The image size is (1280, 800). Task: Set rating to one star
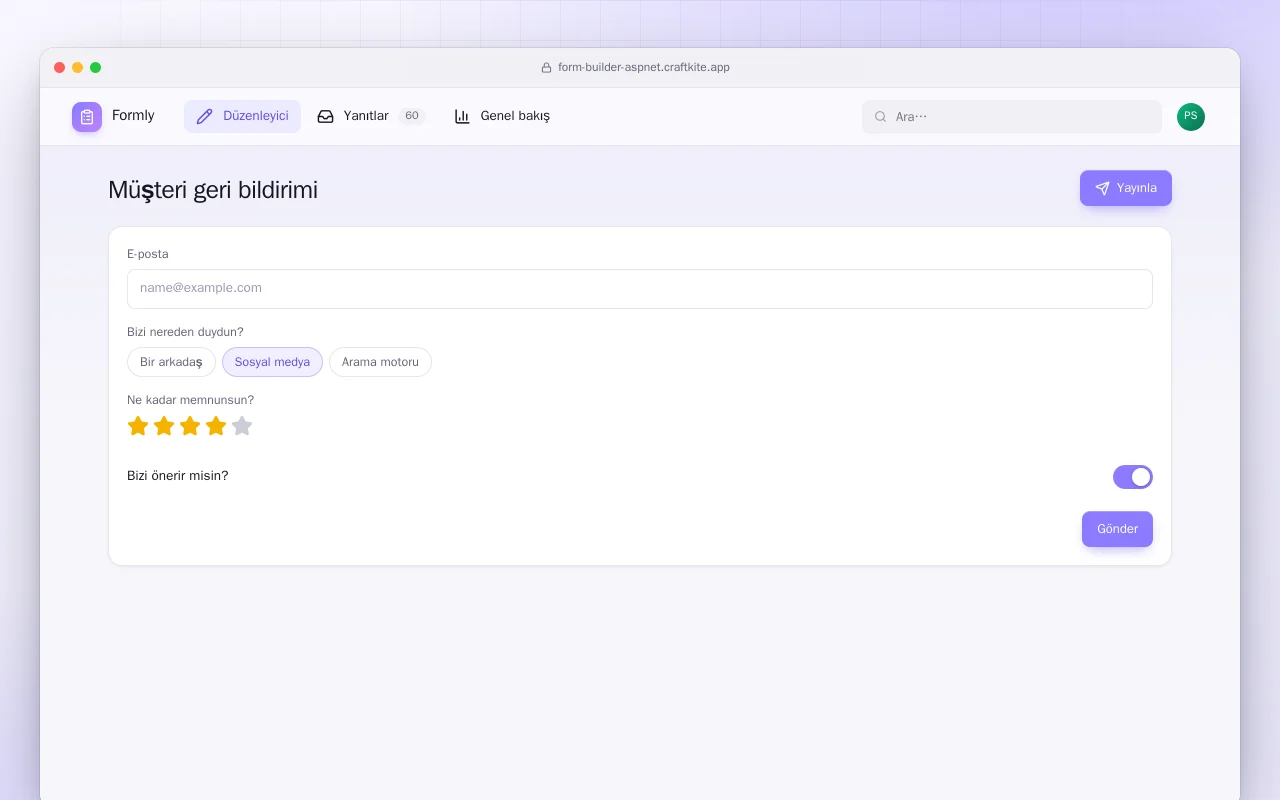(x=138, y=426)
